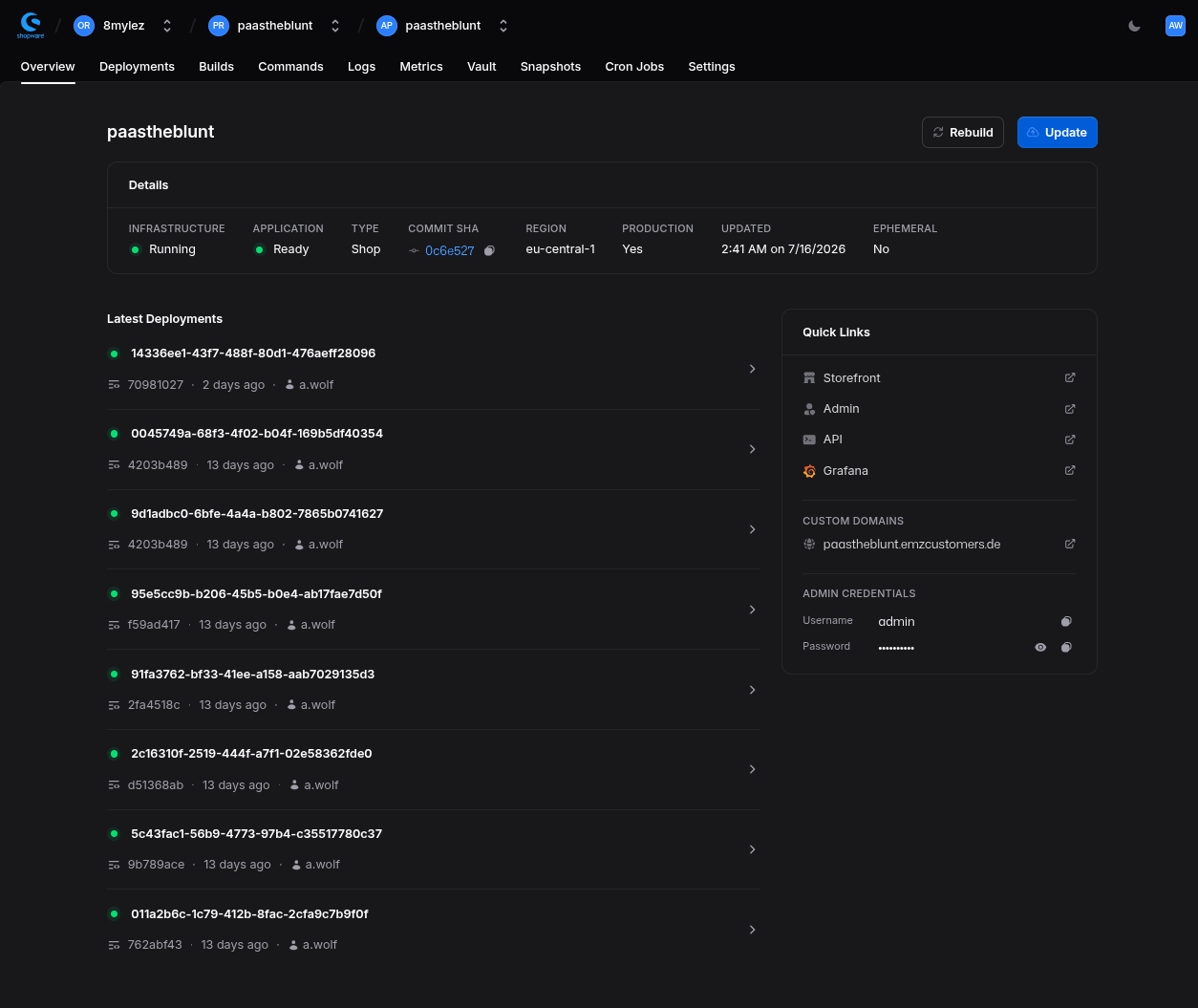Image resolution: width=1198 pixels, height=1008 pixels.
Task: Copy the admin password icon
Action: (1066, 647)
